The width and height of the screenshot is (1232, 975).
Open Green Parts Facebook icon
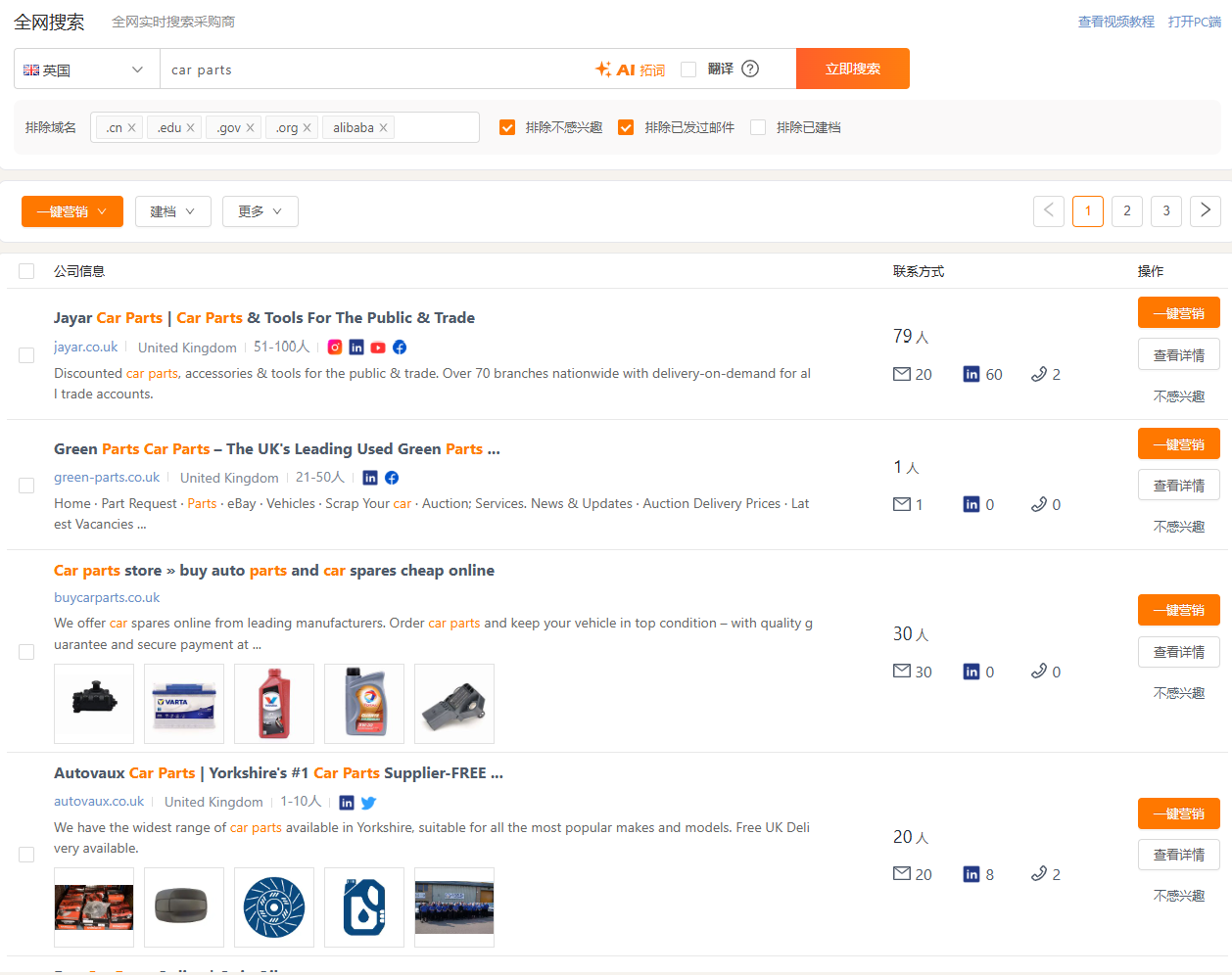392,478
